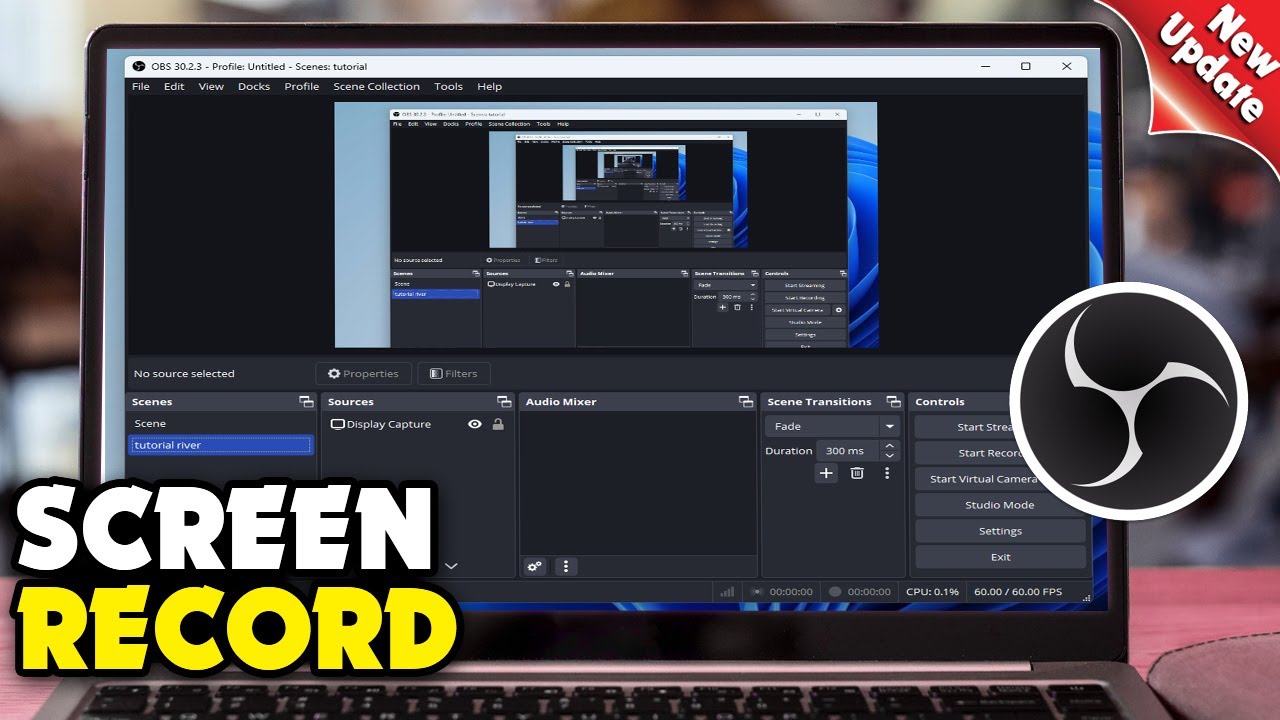Hide the Display Capture source
1280x720 pixels.
pyautogui.click(x=475, y=424)
